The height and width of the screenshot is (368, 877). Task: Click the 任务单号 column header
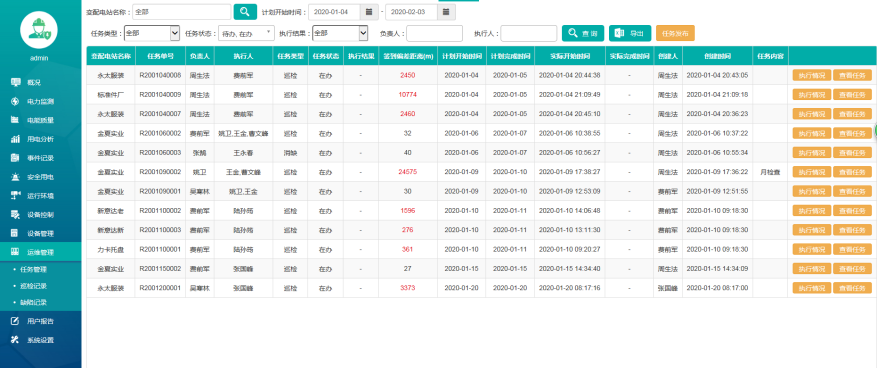pos(160,56)
